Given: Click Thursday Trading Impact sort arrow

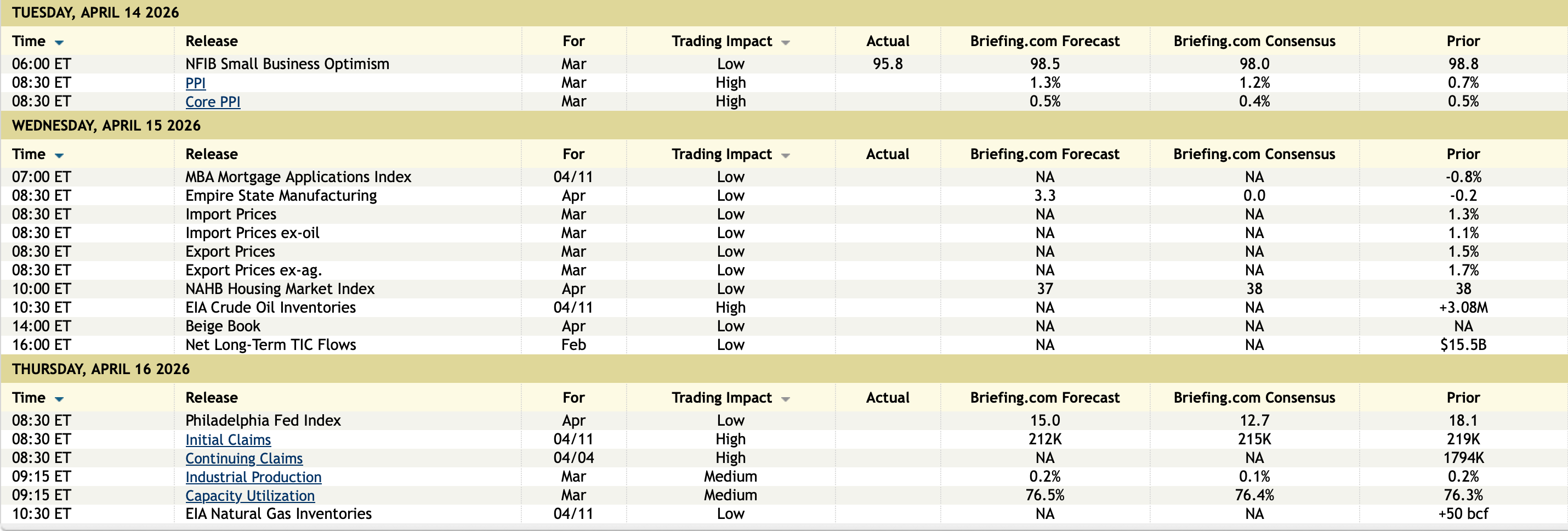Looking at the screenshot, I should pos(785,399).
